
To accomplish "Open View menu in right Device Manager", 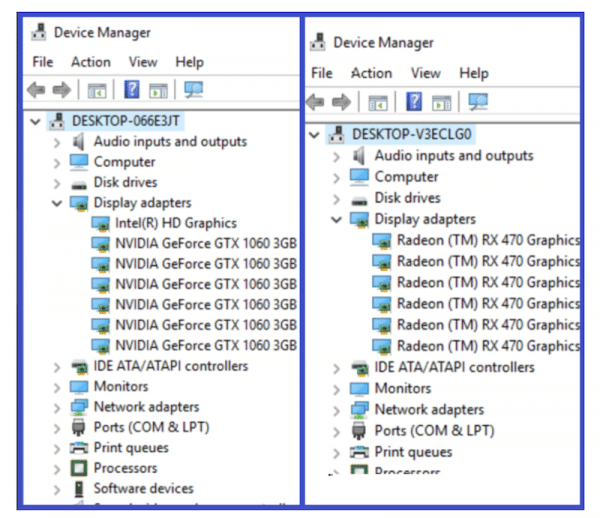I will tap(426, 73).
